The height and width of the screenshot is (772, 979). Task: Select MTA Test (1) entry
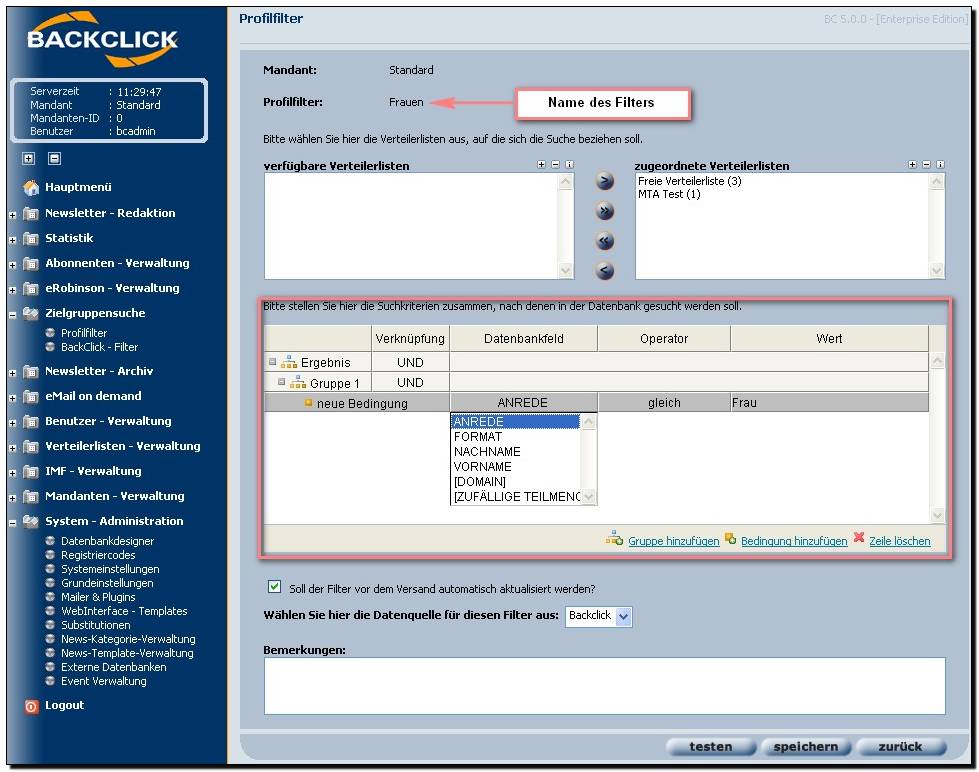coord(669,194)
